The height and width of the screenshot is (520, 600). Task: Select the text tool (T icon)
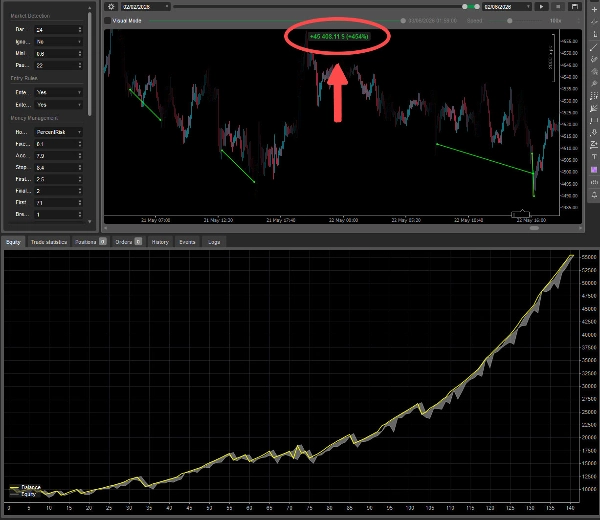594,157
